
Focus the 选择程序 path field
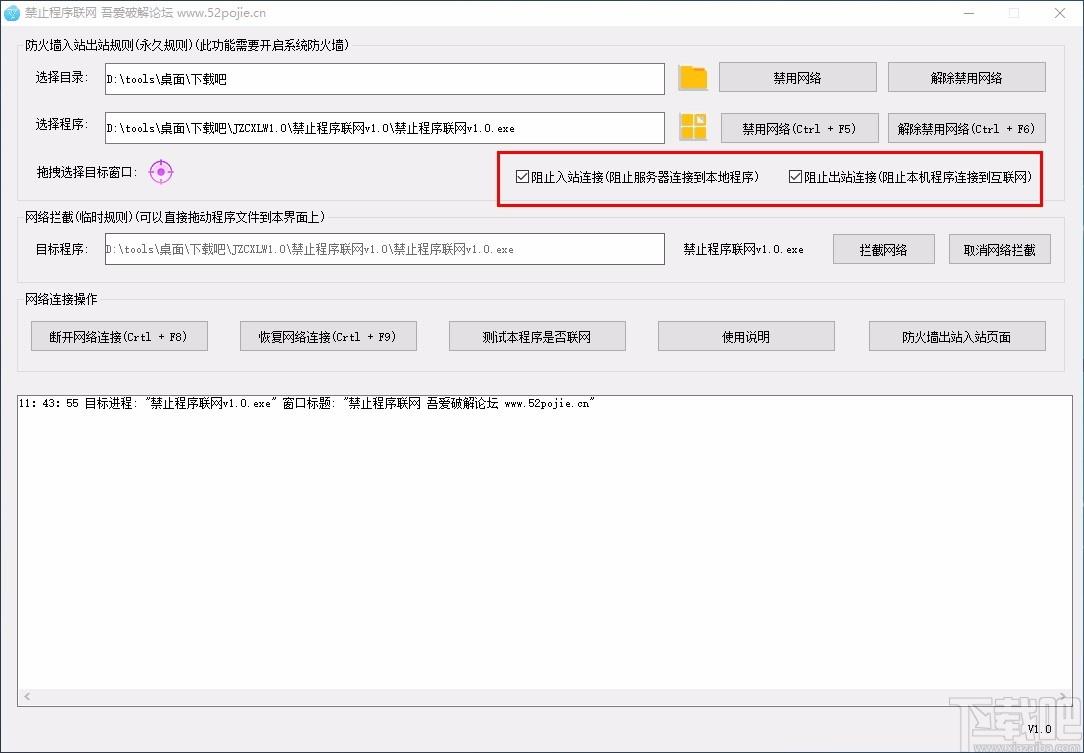385,128
